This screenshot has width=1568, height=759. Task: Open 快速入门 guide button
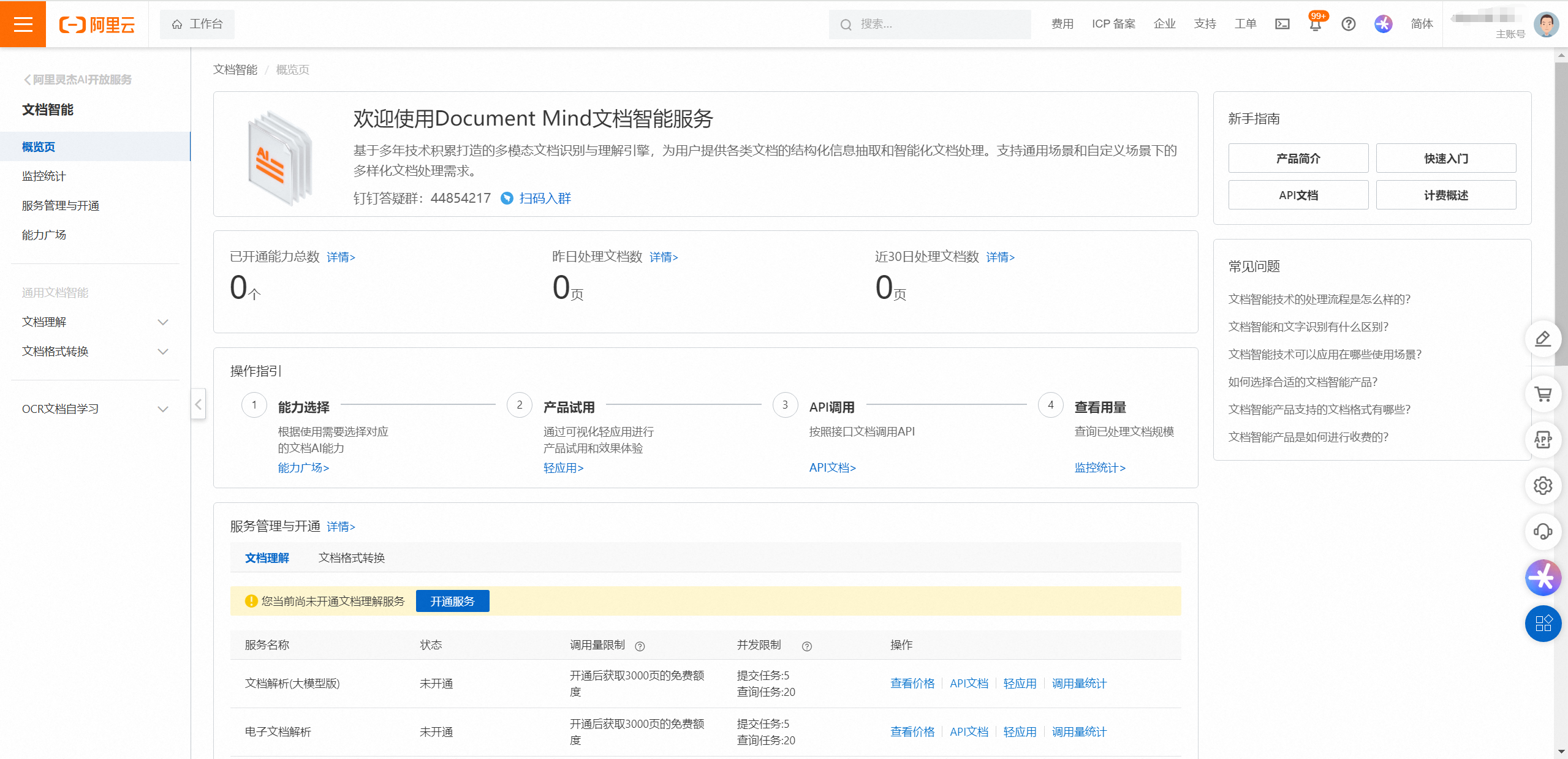click(1446, 158)
